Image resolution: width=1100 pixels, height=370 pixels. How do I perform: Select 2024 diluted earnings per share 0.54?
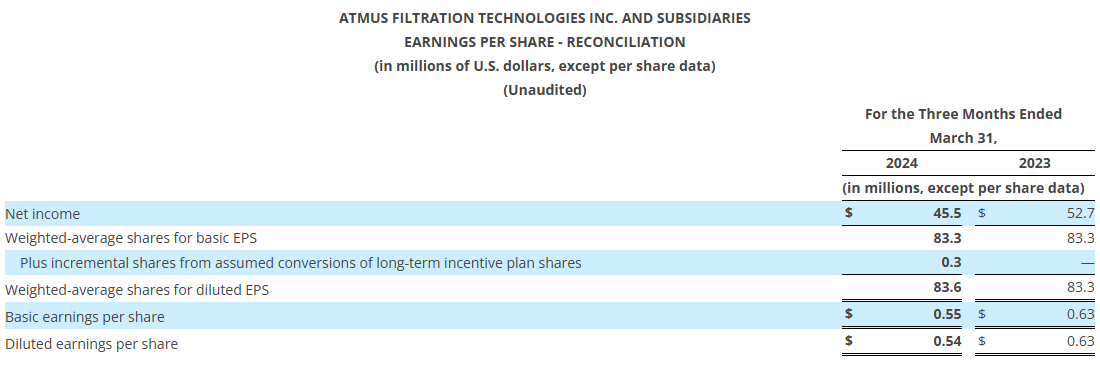pos(947,341)
